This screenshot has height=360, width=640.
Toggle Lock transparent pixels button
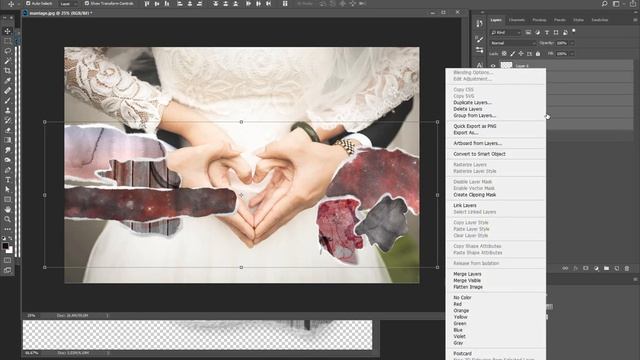(504, 53)
